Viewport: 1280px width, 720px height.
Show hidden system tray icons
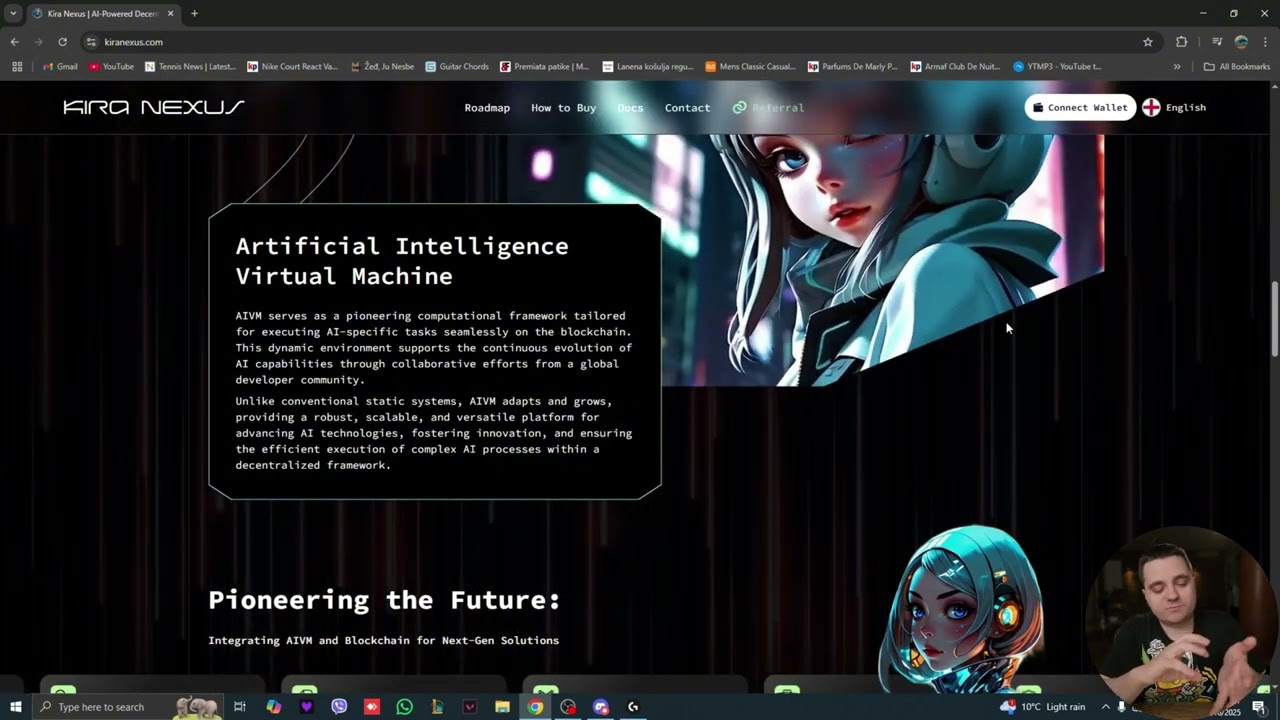1105,707
